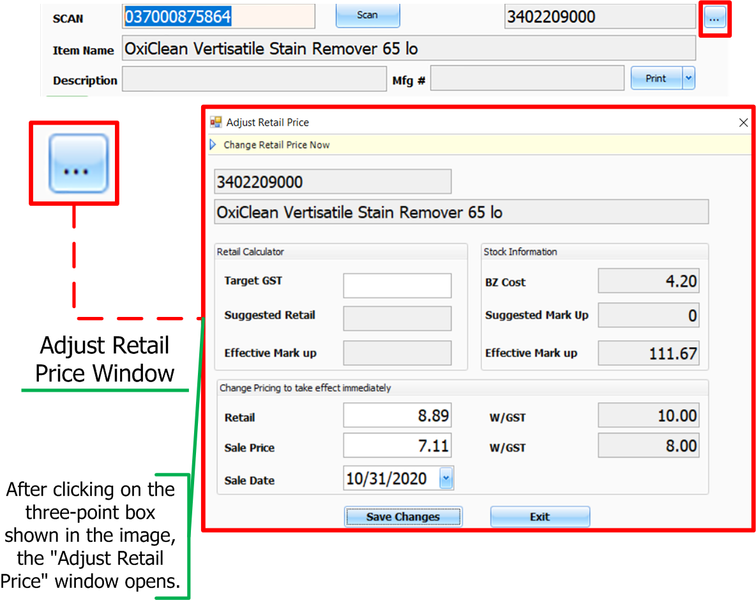Select the SCAN barcode input field

point(218,16)
